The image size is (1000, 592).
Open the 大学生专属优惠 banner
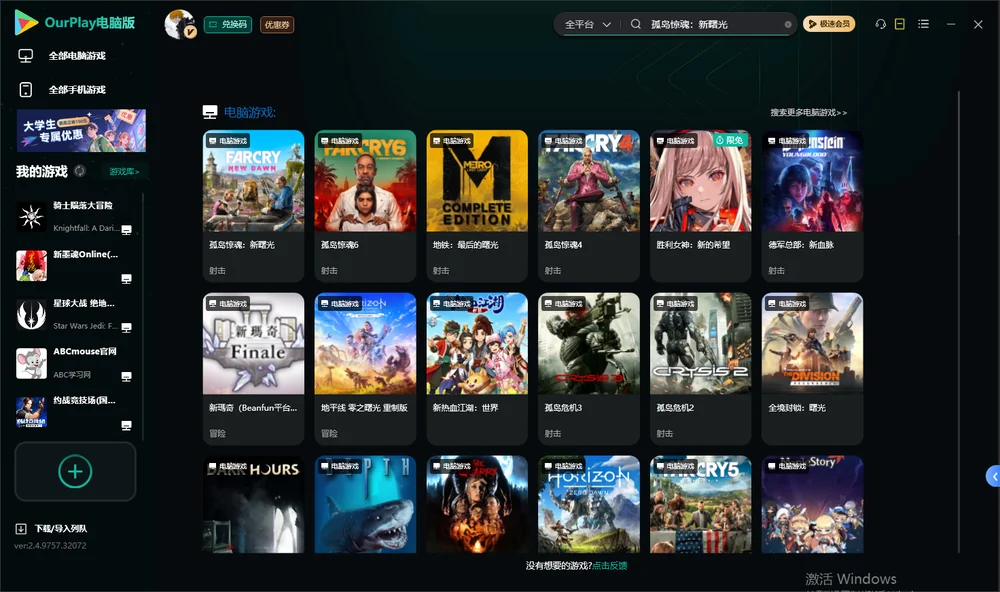pos(82,131)
